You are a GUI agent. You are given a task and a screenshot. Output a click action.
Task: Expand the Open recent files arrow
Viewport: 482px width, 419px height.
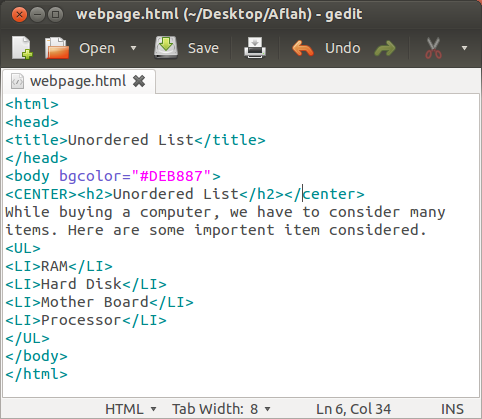pos(133,48)
